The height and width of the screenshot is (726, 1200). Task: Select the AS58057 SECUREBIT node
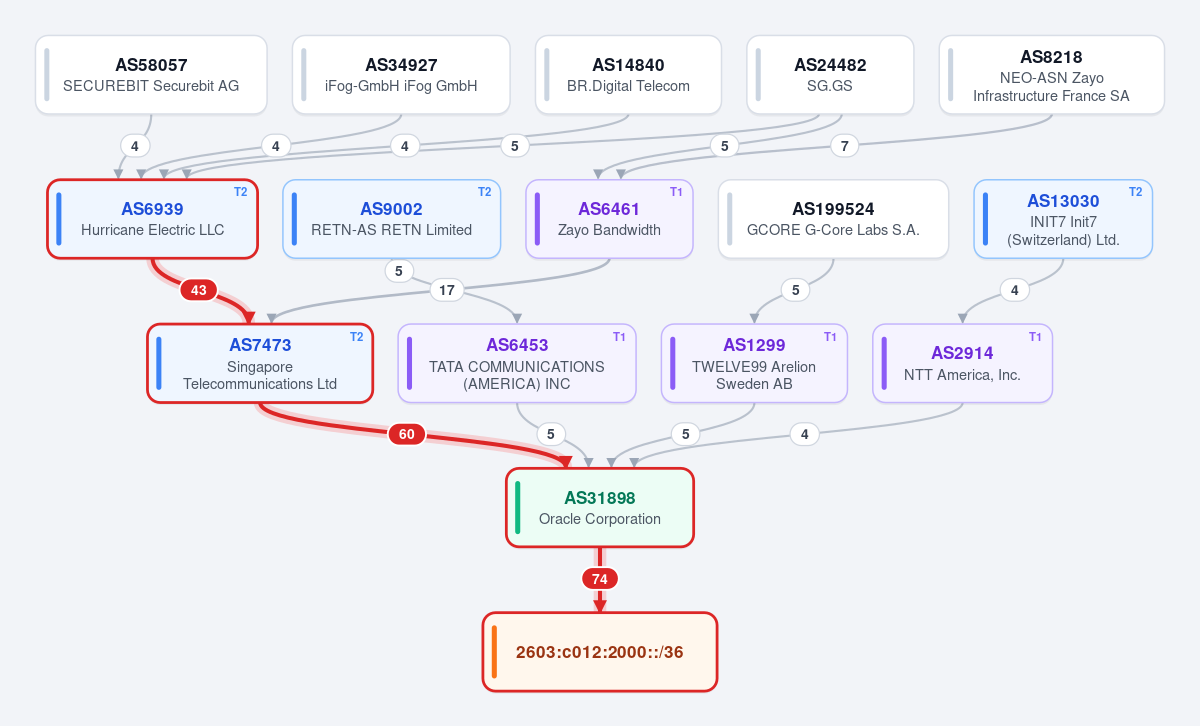click(151, 75)
